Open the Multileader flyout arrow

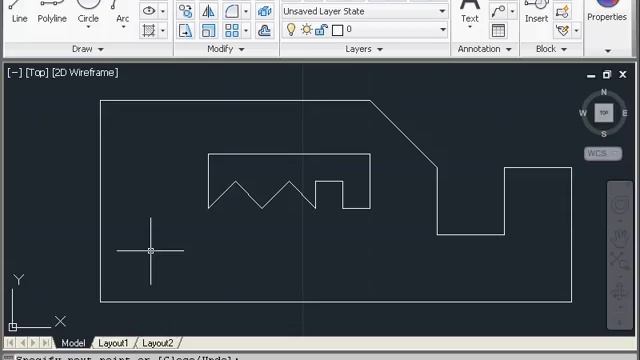pyautogui.click(x=512, y=11)
